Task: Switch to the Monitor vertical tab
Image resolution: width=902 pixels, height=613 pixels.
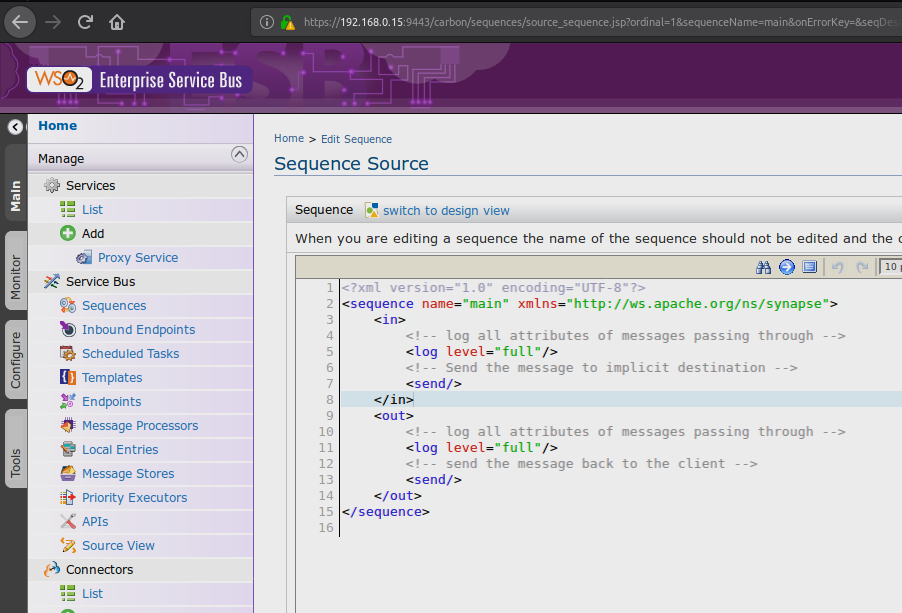Action: (x=15, y=276)
